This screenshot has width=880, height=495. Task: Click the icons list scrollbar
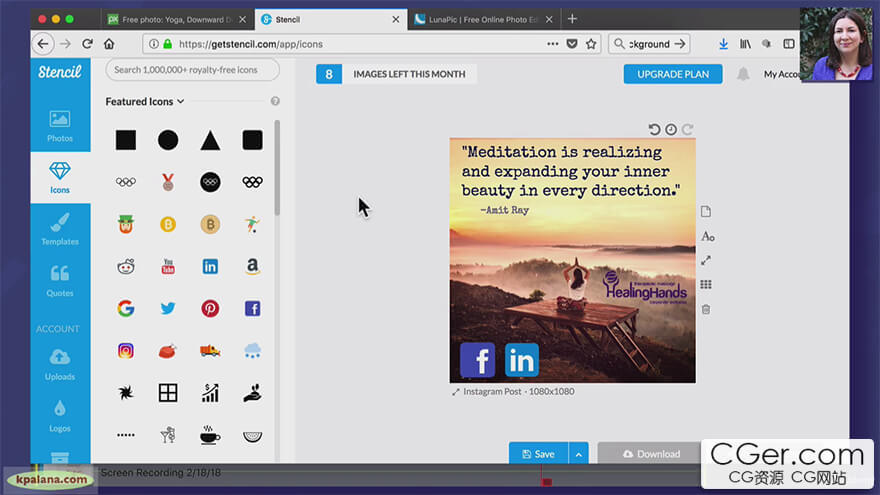(277, 167)
